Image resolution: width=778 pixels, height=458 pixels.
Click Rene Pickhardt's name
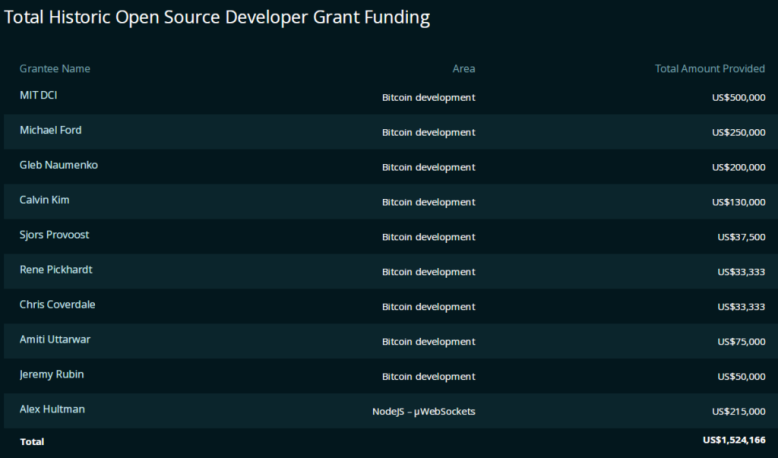pos(56,269)
